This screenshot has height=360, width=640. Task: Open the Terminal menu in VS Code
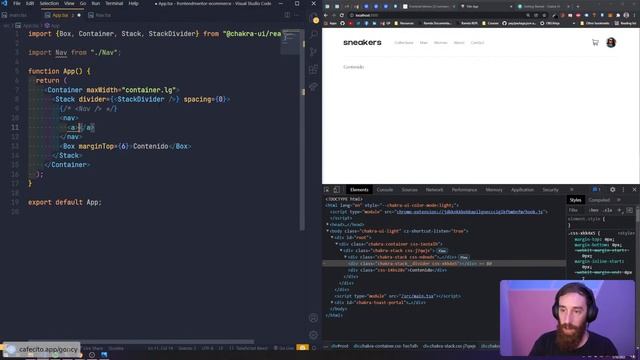point(114,3)
